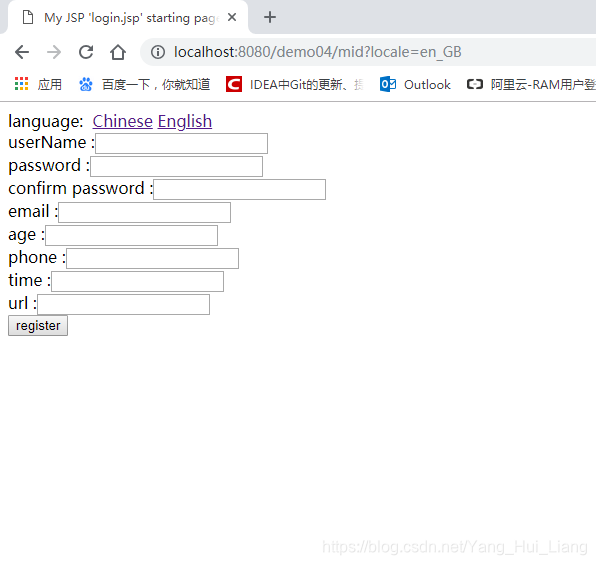
Task: Click the 'confirm password :' label
Action: tap(81, 189)
